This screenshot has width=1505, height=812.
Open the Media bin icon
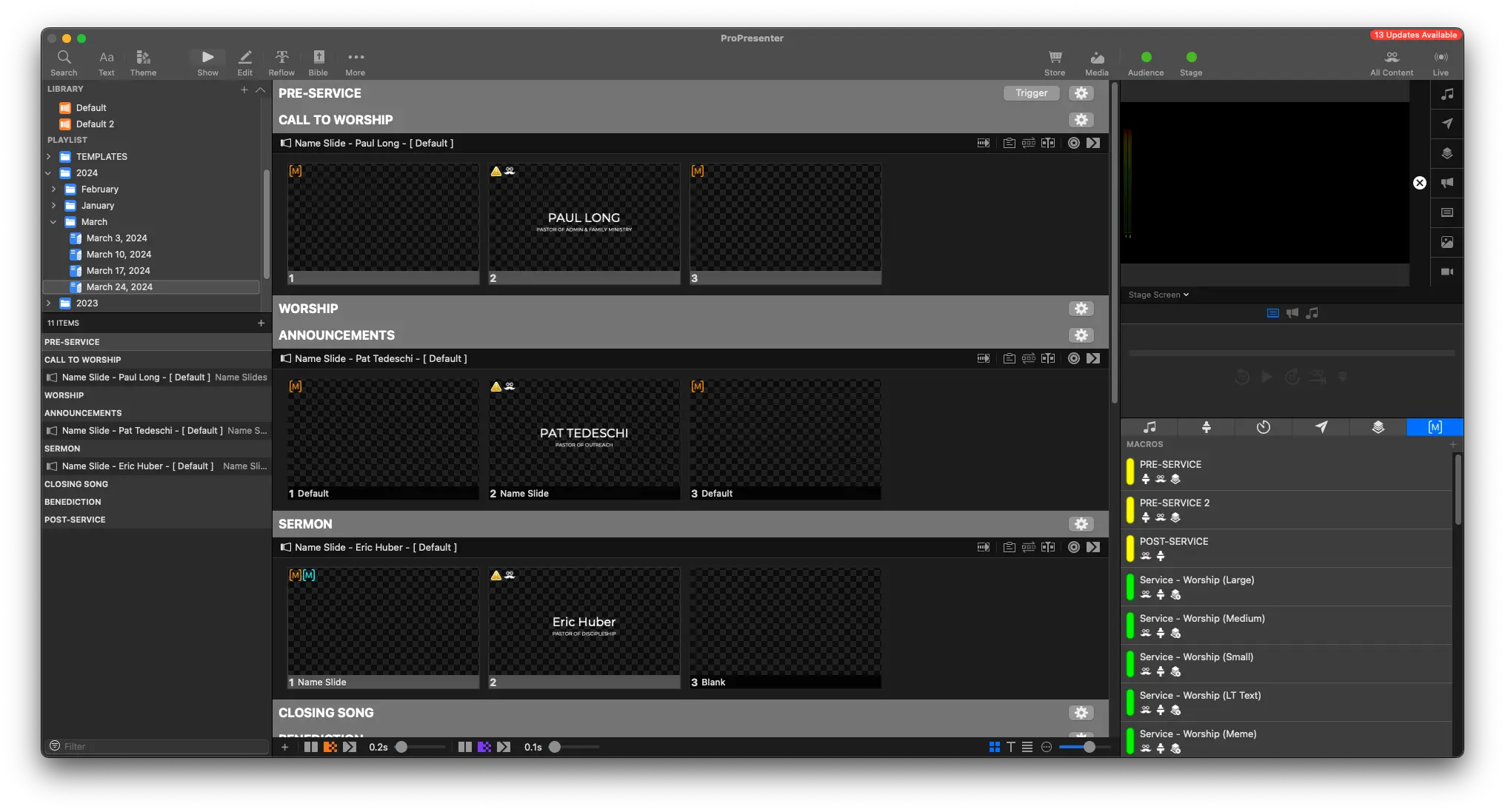coord(1096,62)
